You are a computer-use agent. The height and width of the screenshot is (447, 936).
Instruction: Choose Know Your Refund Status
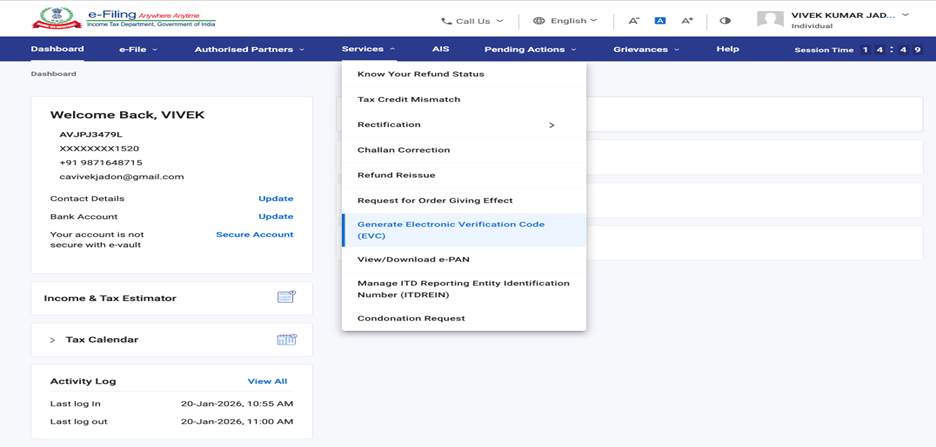(x=420, y=74)
